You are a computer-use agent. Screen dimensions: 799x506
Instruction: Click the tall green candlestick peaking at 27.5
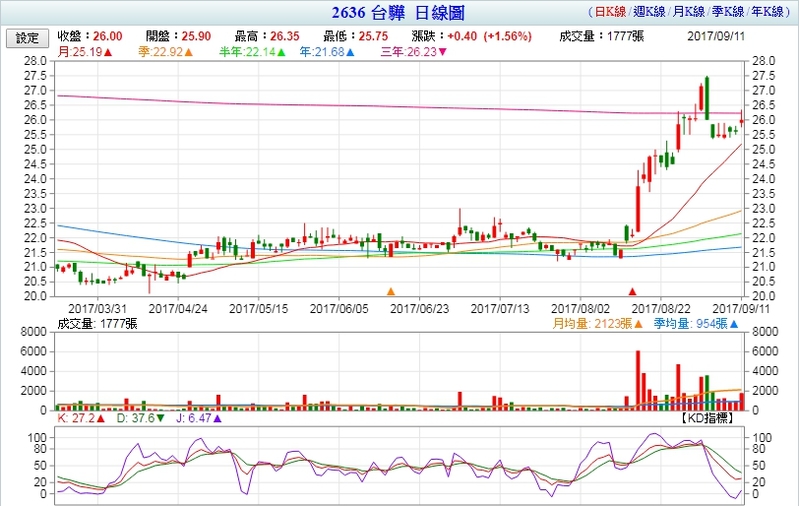707,98
